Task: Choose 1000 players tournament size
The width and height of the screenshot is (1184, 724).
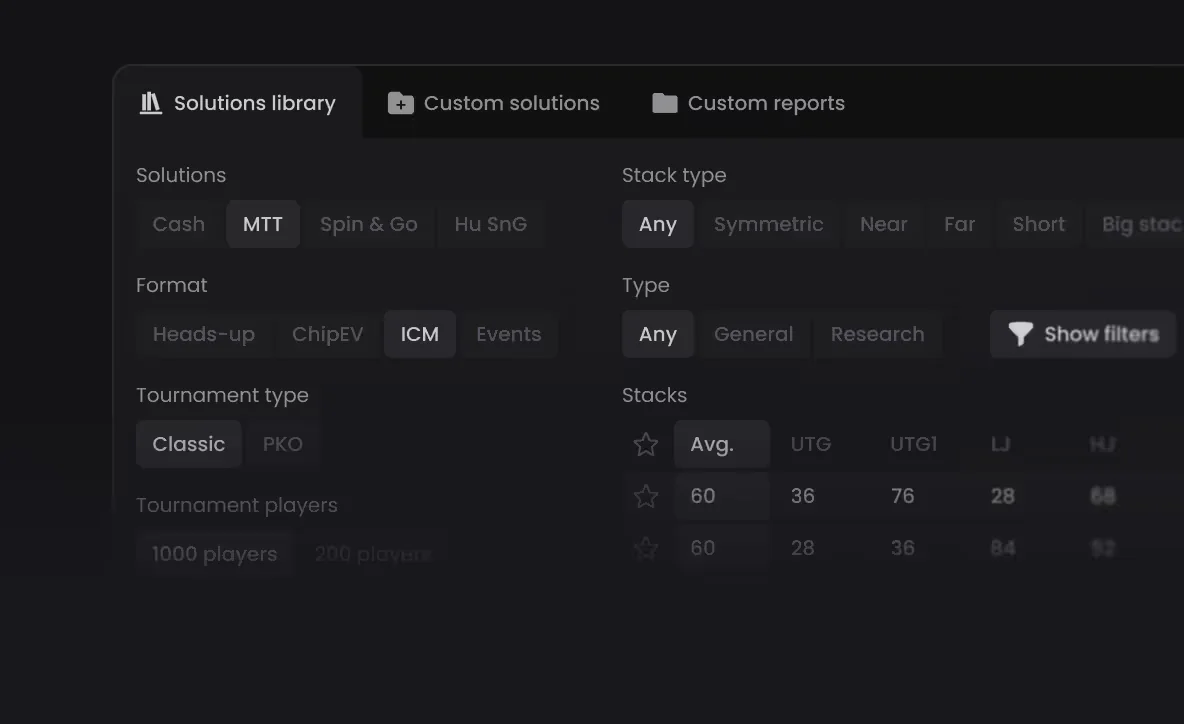Action: (x=214, y=554)
